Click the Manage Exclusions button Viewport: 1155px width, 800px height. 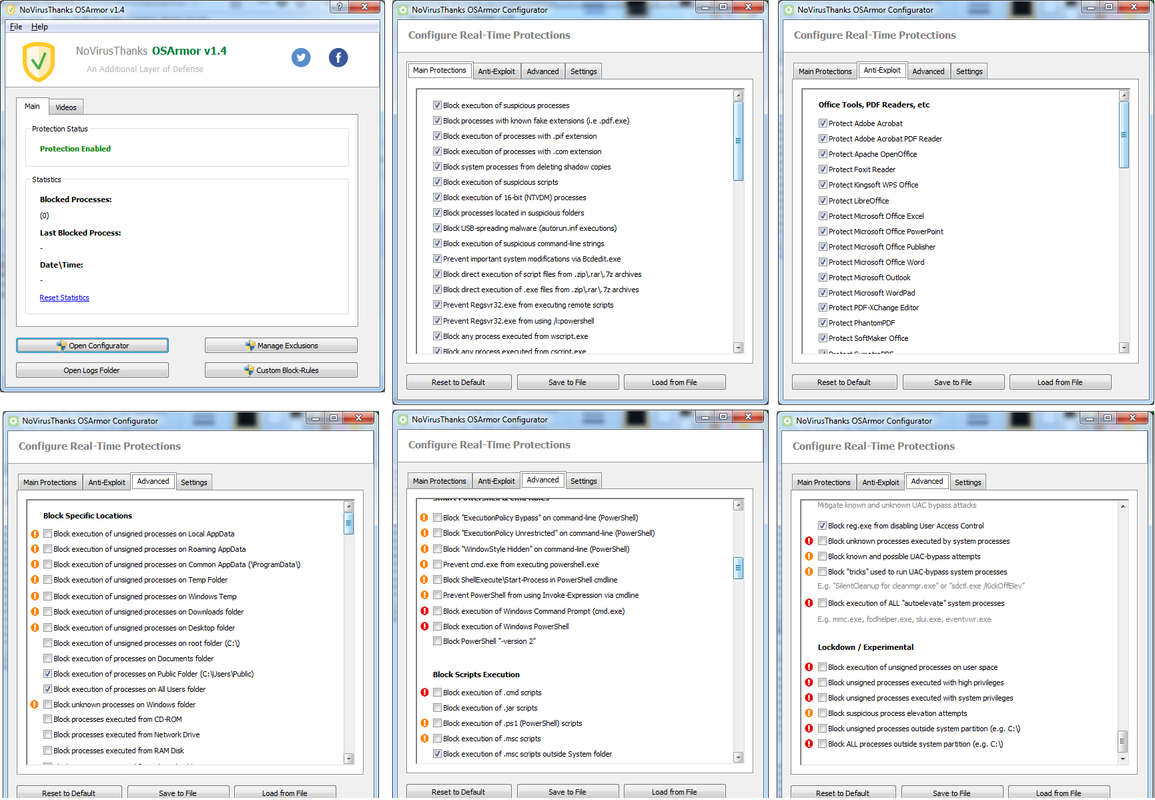pos(281,345)
